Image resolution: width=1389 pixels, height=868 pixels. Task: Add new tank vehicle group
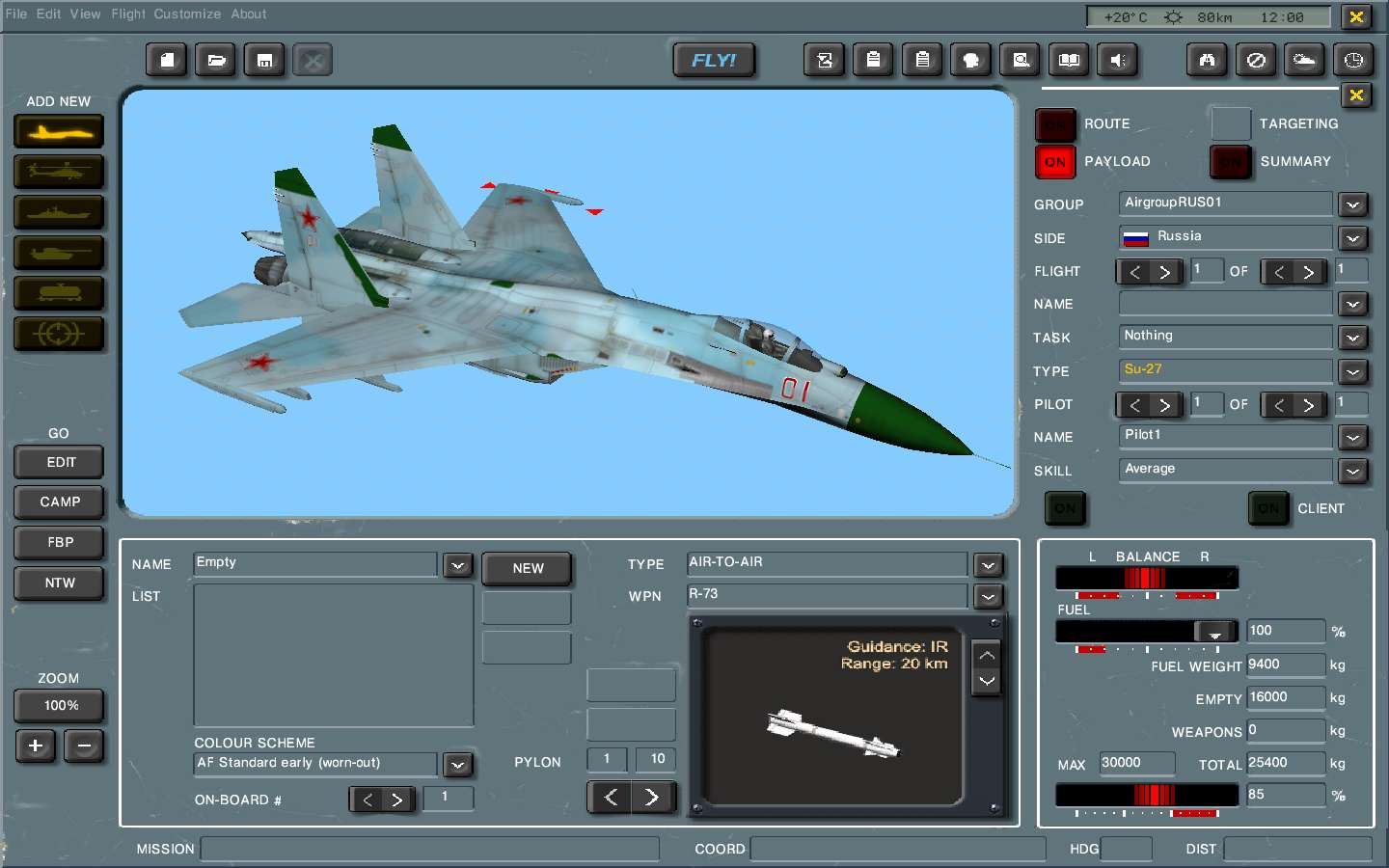coord(59,253)
